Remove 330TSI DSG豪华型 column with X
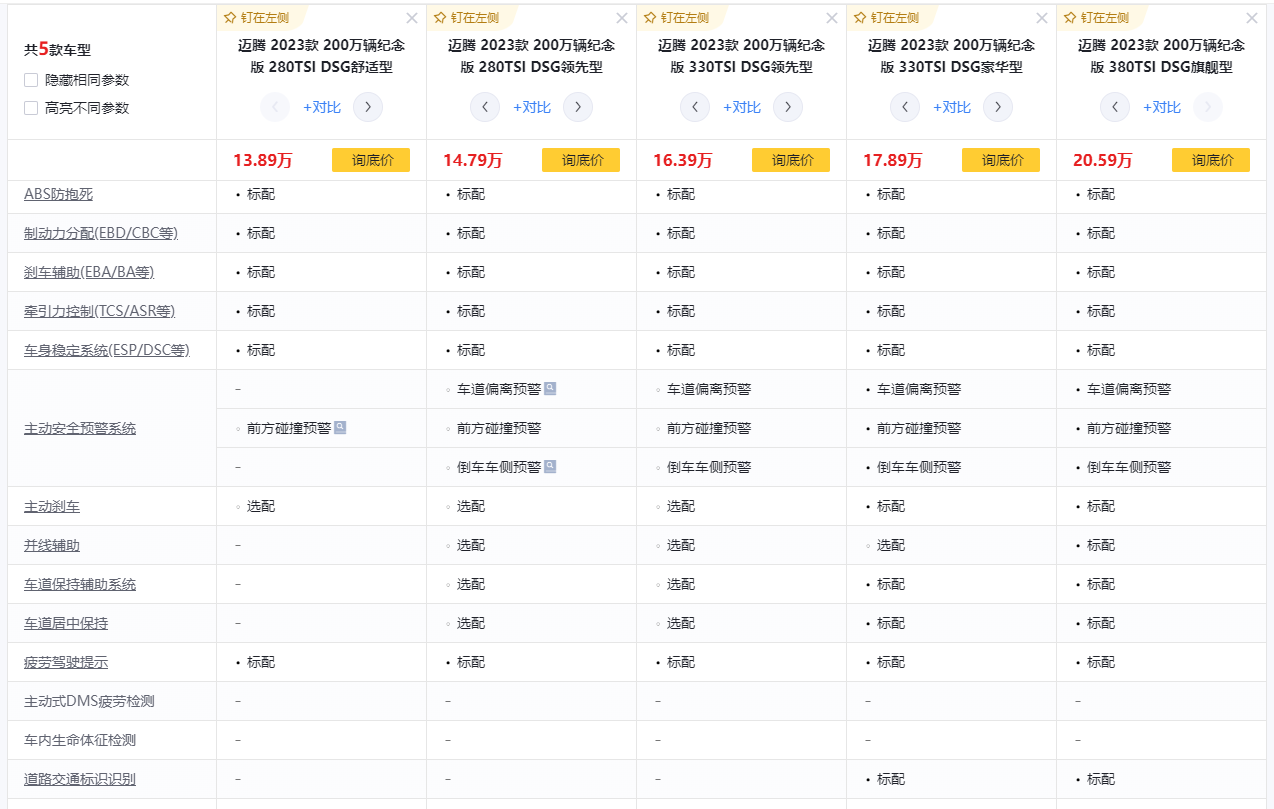Image resolution: width=1274 pixels, height=809 pixels. coord(1042,18)
